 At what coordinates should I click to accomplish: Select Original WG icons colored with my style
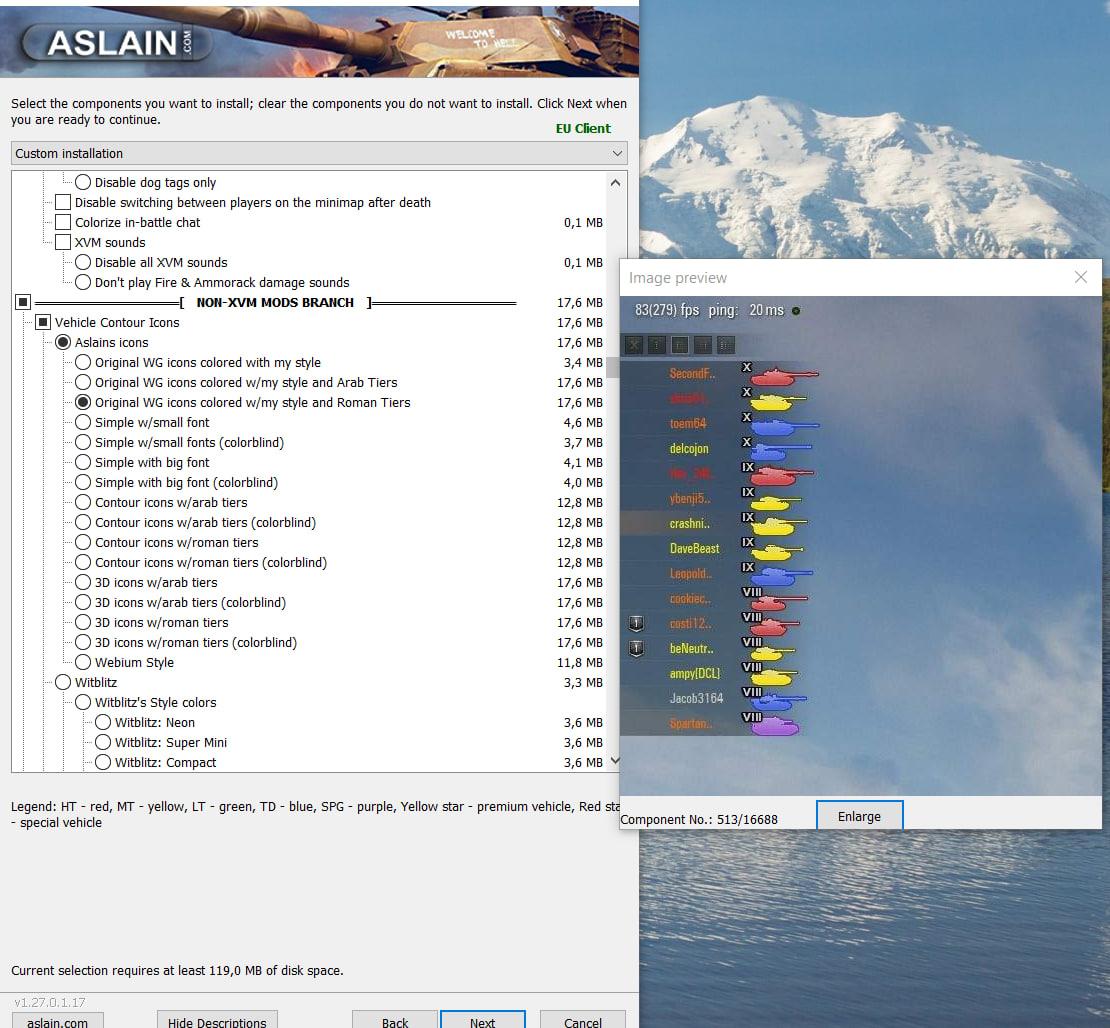(x=83, y=362)
